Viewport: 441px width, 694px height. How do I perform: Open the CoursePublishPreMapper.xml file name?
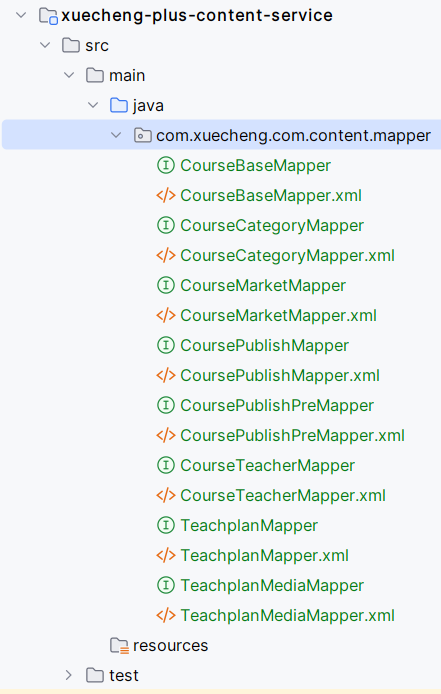[x=292, y=436]
